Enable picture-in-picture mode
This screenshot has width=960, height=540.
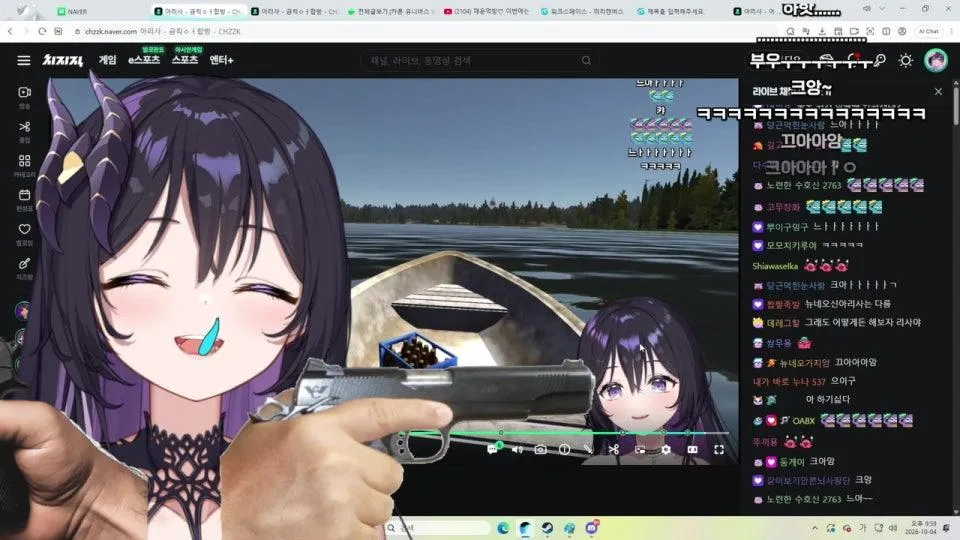point(640,449)
